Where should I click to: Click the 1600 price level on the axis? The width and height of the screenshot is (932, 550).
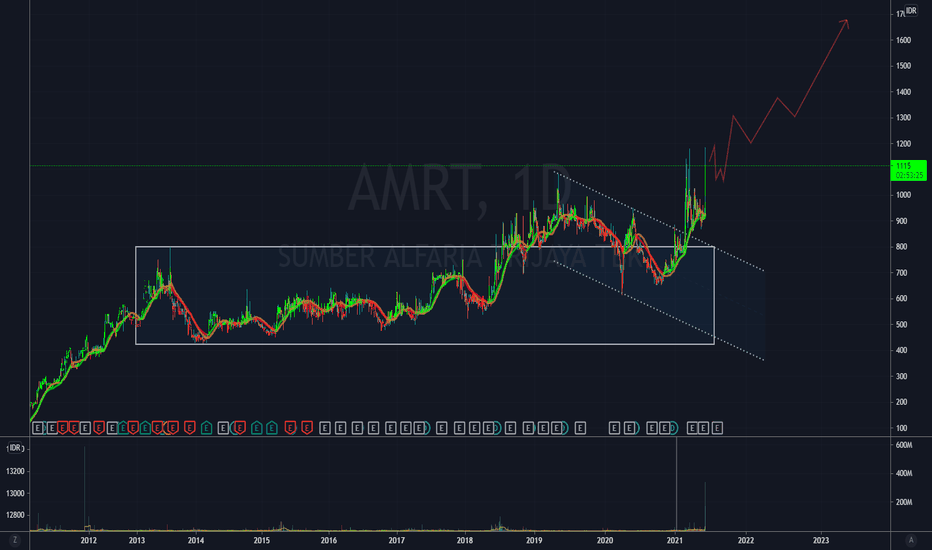click(x=903, y=40)
